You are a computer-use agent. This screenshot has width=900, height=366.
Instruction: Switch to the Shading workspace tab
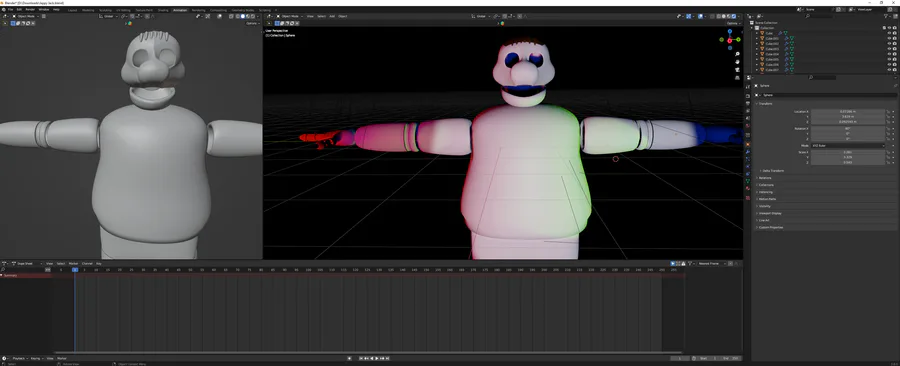163,10
